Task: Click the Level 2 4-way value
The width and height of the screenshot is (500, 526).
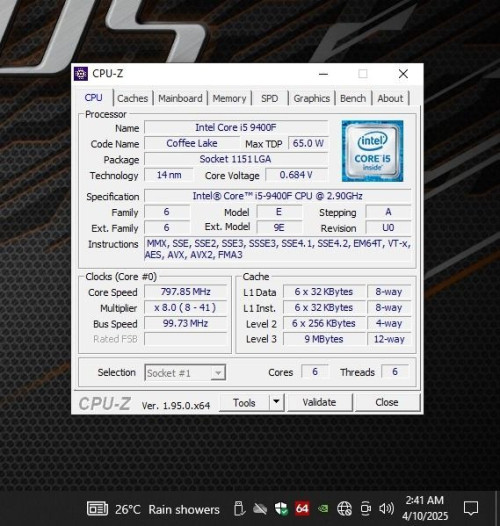Action: [389, 323]
